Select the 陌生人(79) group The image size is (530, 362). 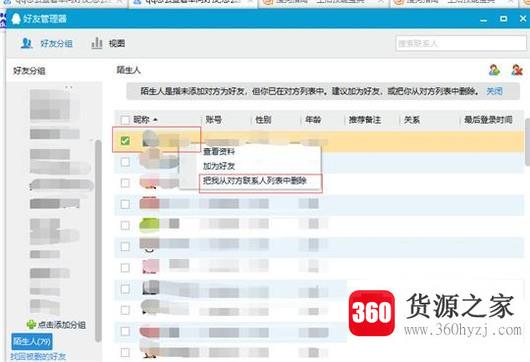click(x=32, y=342)
